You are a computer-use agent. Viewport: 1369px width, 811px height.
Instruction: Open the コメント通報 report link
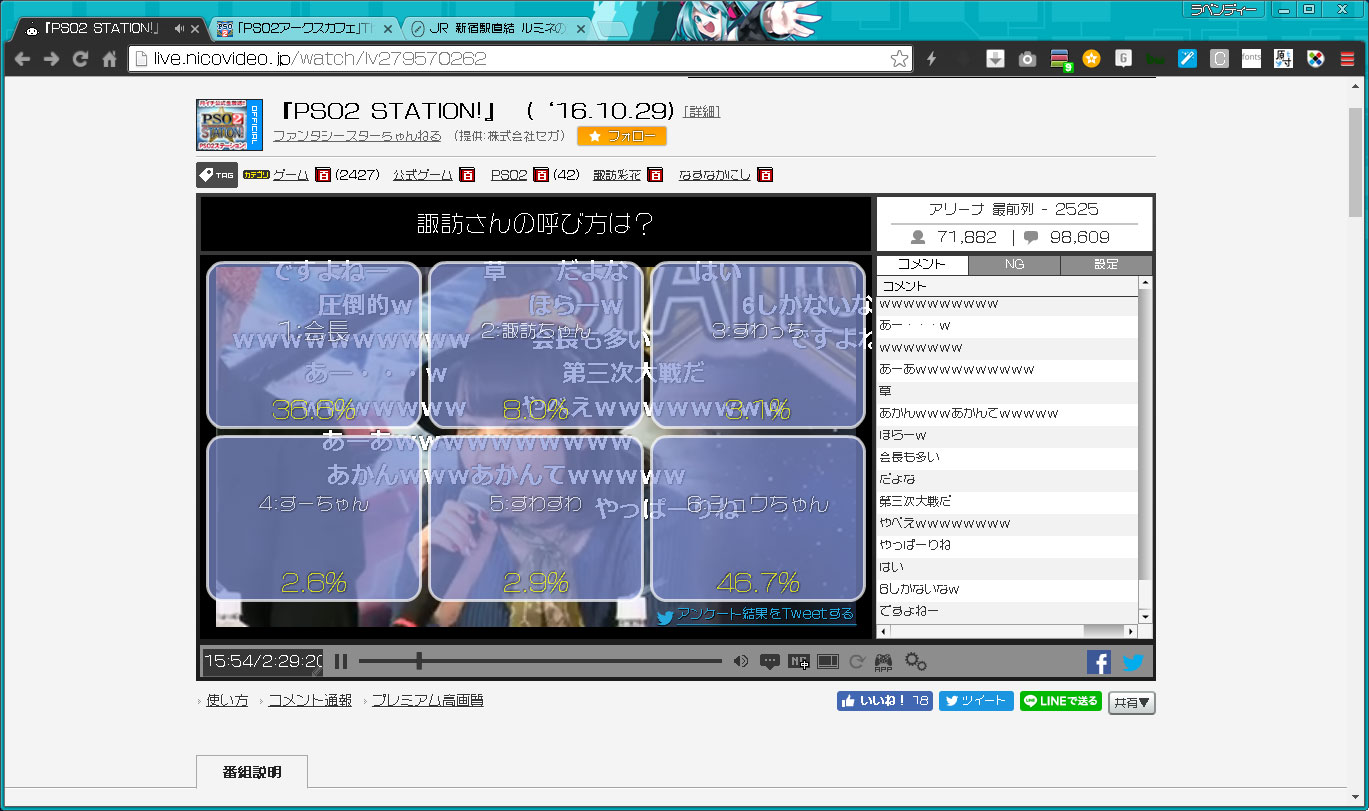point(310,701)
